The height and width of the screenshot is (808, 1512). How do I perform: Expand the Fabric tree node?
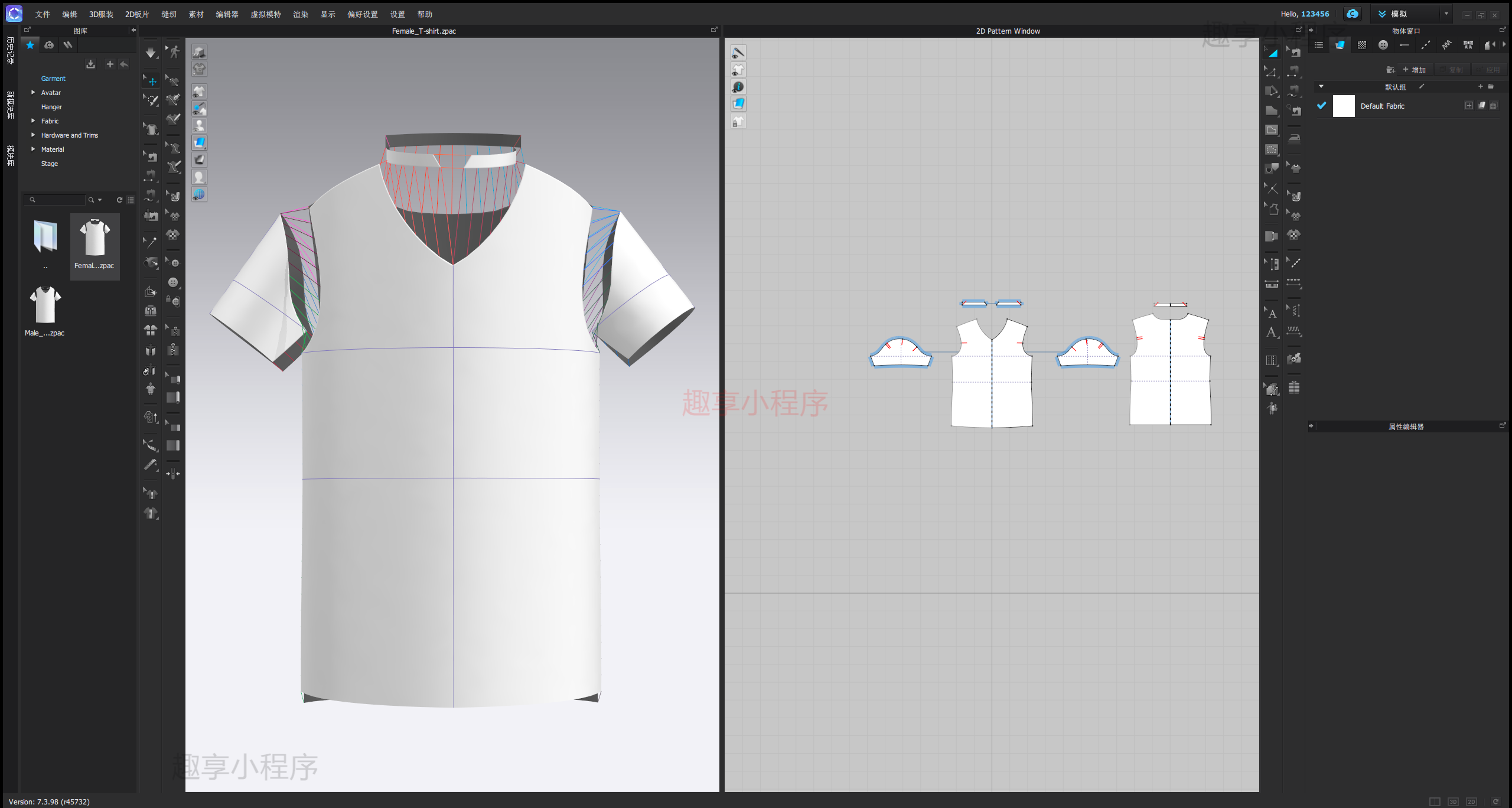pyautogui.click(x=33, y=120)
